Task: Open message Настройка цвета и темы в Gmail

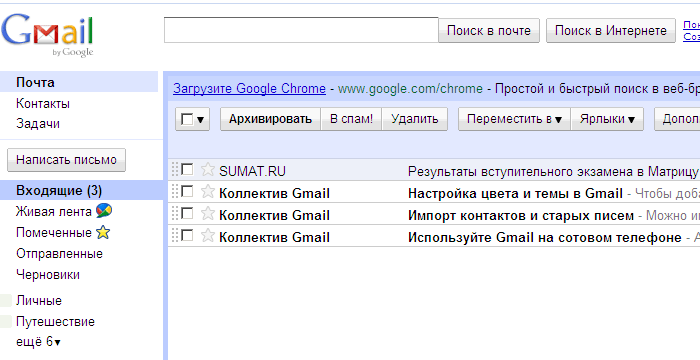Action: tap(515, 193)
